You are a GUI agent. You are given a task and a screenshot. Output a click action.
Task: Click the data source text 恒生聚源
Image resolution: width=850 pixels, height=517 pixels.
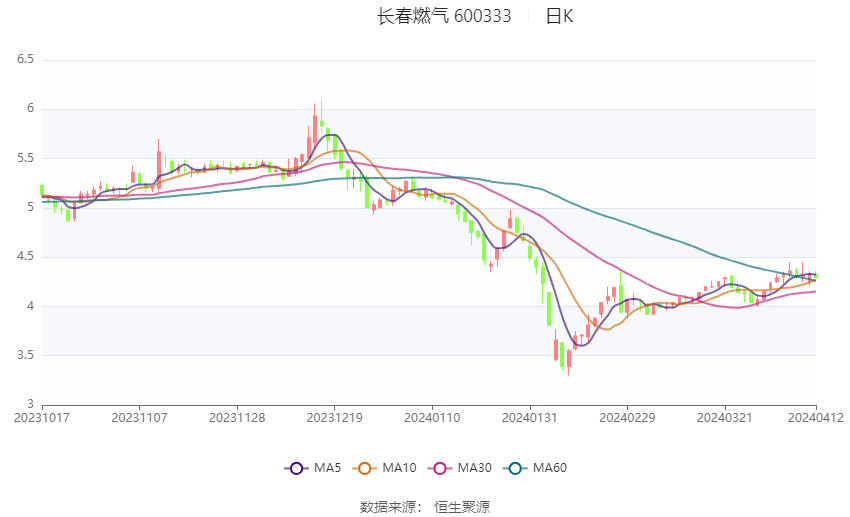(462, 507)
